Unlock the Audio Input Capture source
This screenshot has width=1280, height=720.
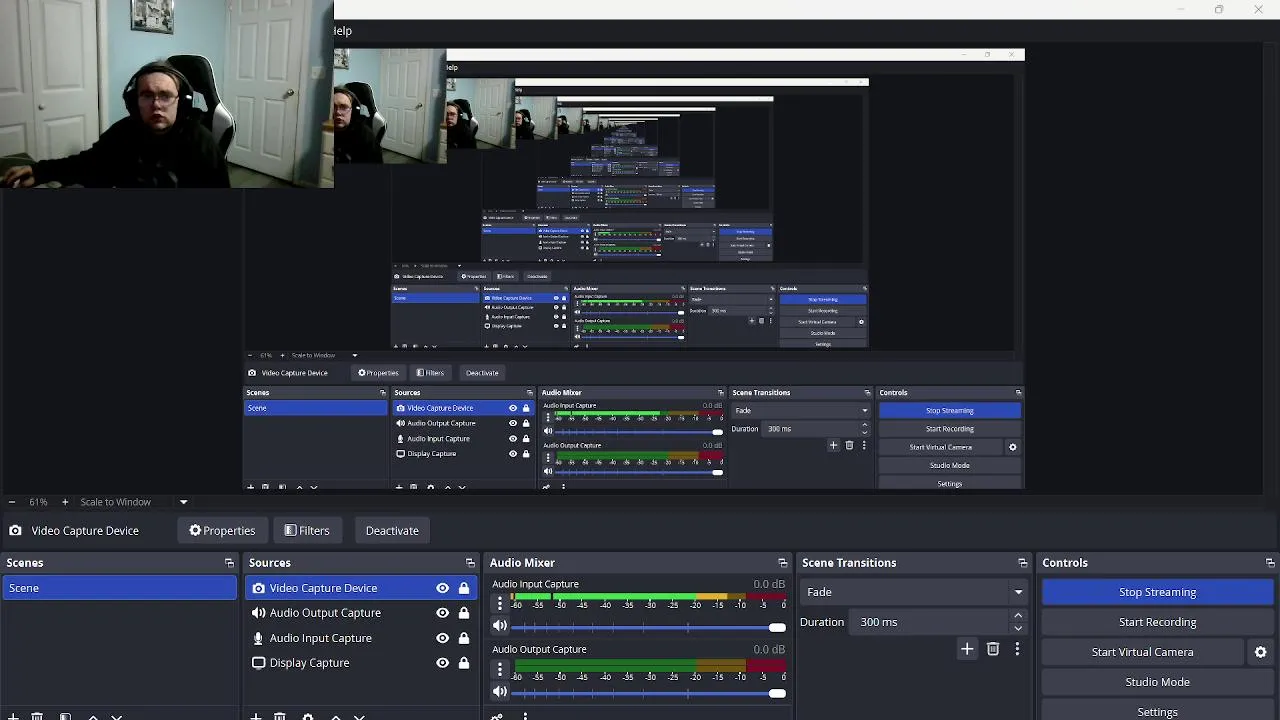tap(464, 638)
